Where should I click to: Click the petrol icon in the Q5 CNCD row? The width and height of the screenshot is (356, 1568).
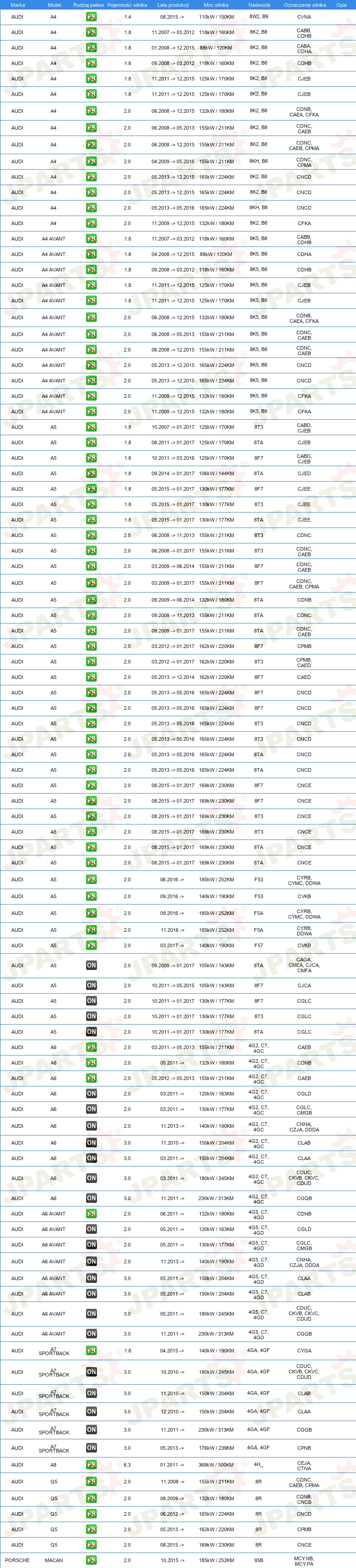click(91, 1513)
